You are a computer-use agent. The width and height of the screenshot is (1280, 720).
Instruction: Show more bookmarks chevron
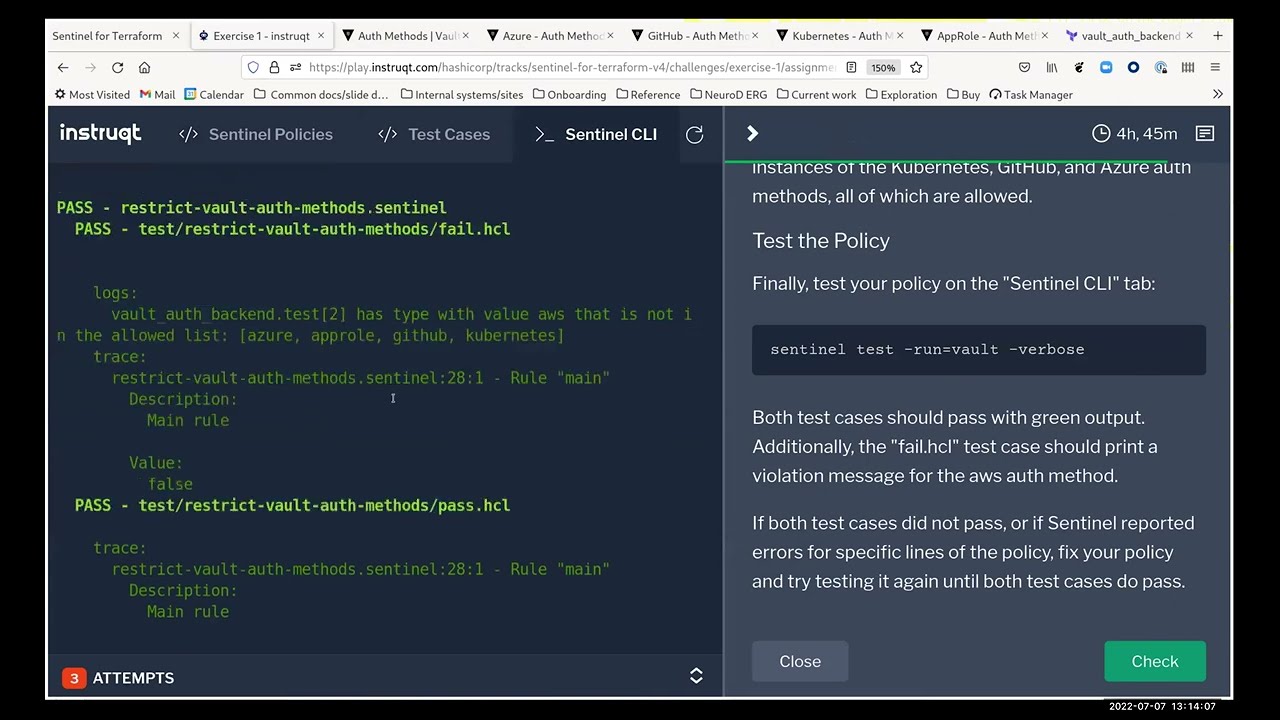[1217, 94]
